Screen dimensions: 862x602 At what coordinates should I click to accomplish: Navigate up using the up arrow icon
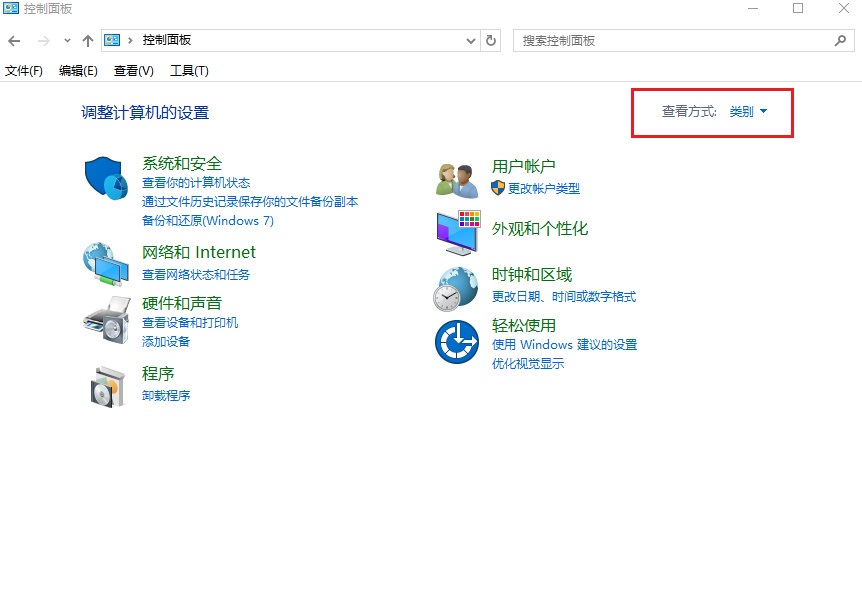pos(86,40)
